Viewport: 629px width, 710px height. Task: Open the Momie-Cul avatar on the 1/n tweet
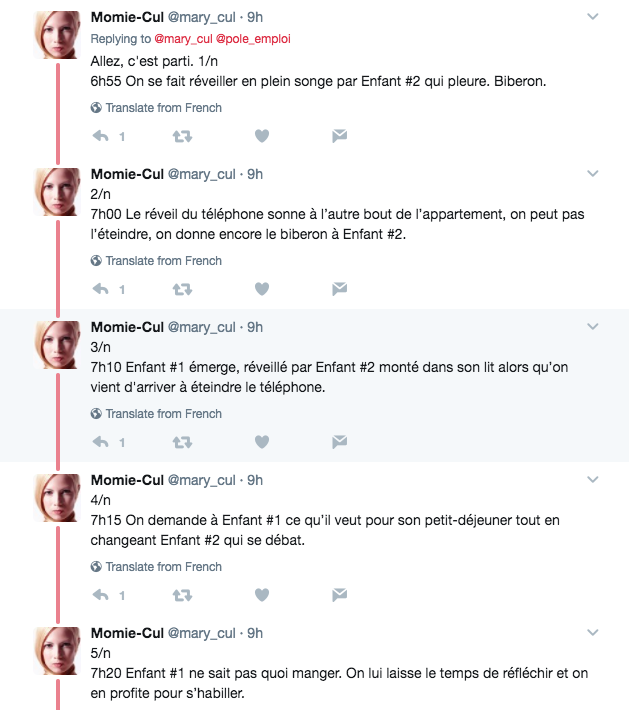(58, 37)
